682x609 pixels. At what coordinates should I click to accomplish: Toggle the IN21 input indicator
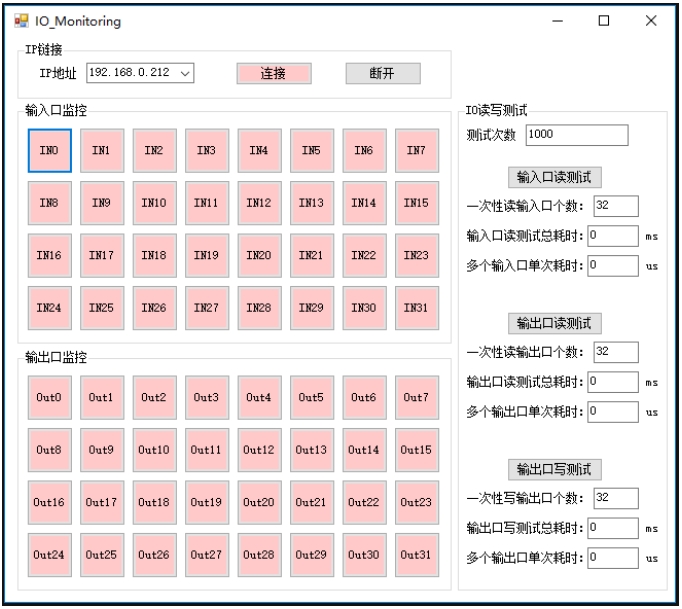click(x=312, y=255)
